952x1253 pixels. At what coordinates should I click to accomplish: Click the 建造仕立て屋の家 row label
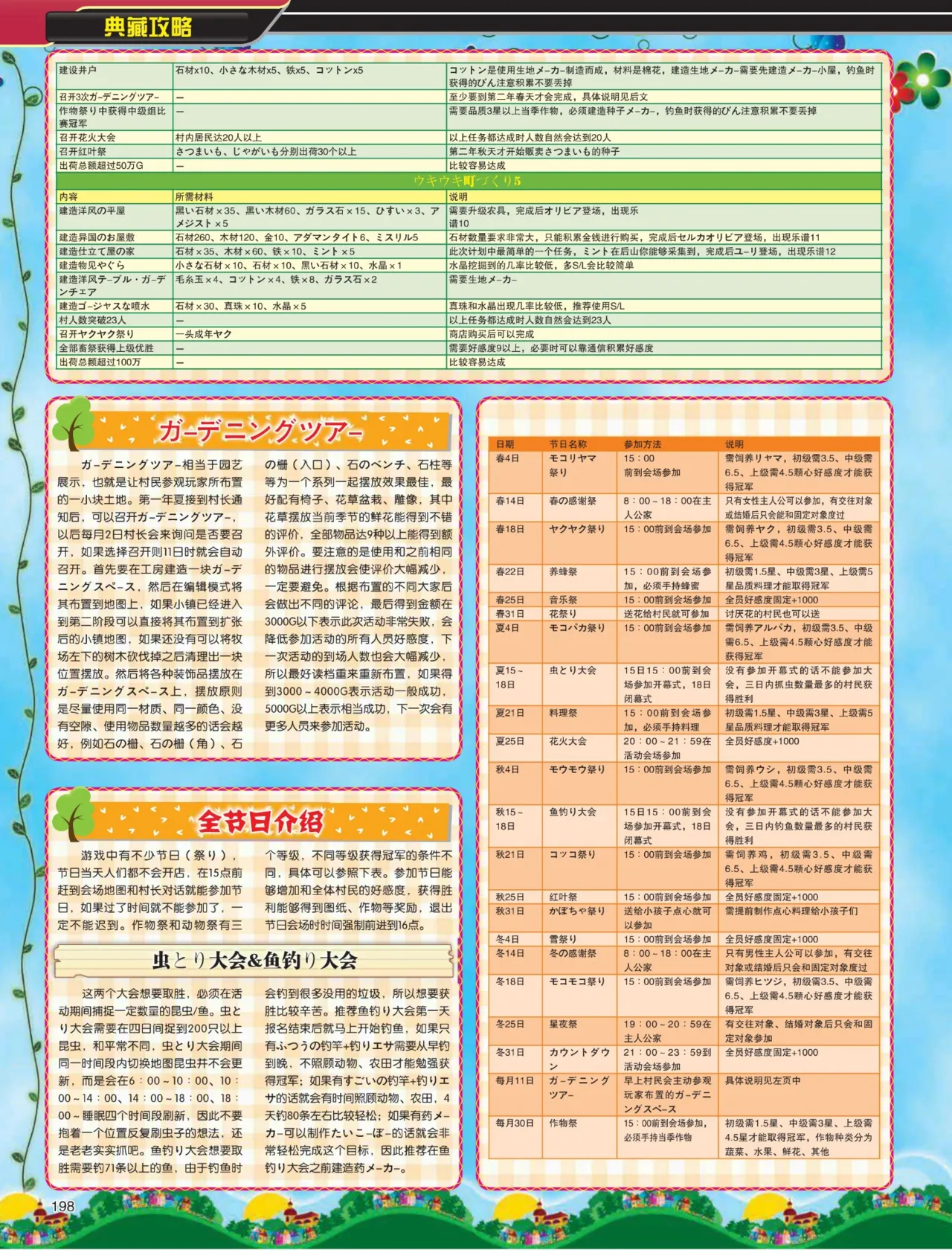click(97, 251)
